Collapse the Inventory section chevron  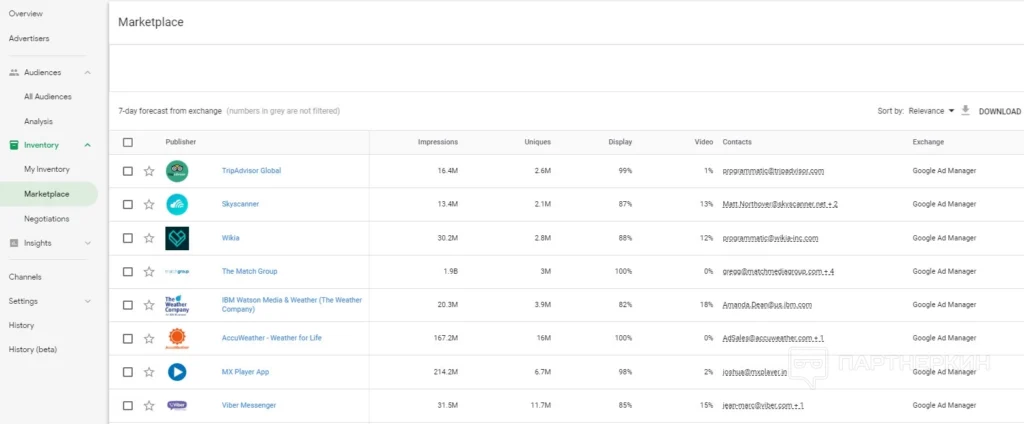[88, 145]
